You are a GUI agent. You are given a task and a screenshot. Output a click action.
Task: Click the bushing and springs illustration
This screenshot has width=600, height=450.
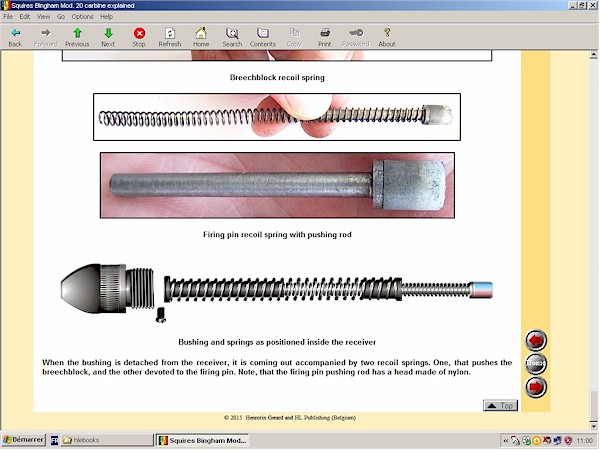tap(277, 292)
